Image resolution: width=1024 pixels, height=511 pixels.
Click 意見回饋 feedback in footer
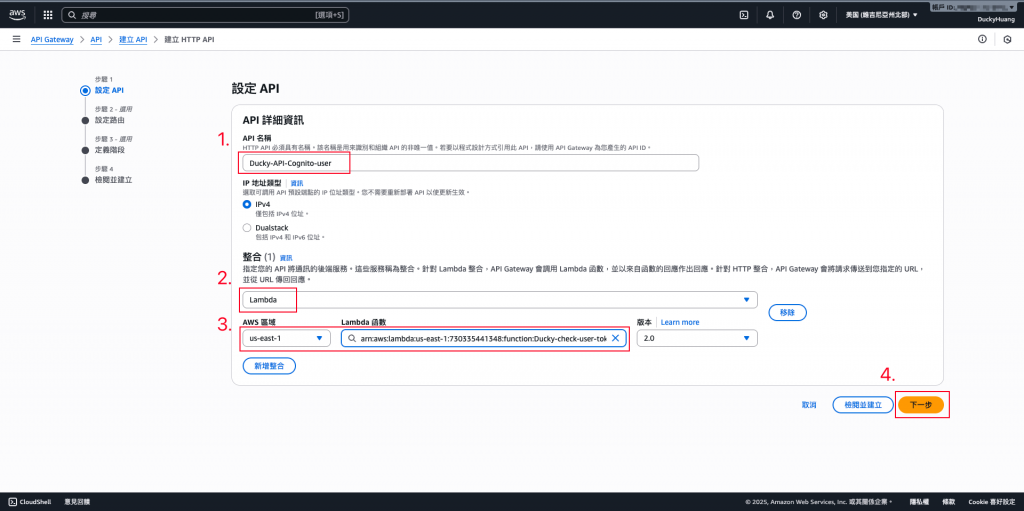(x=77, y=502)
